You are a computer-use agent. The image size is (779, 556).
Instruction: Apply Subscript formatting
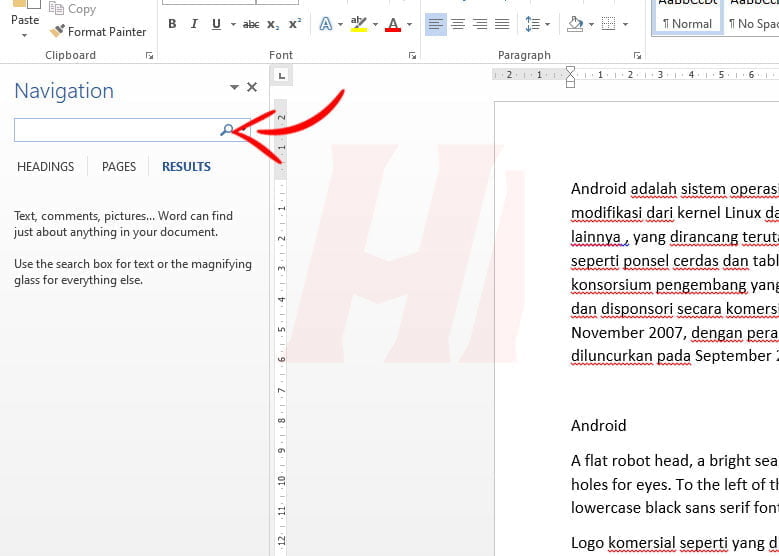[x=273, y=24]
